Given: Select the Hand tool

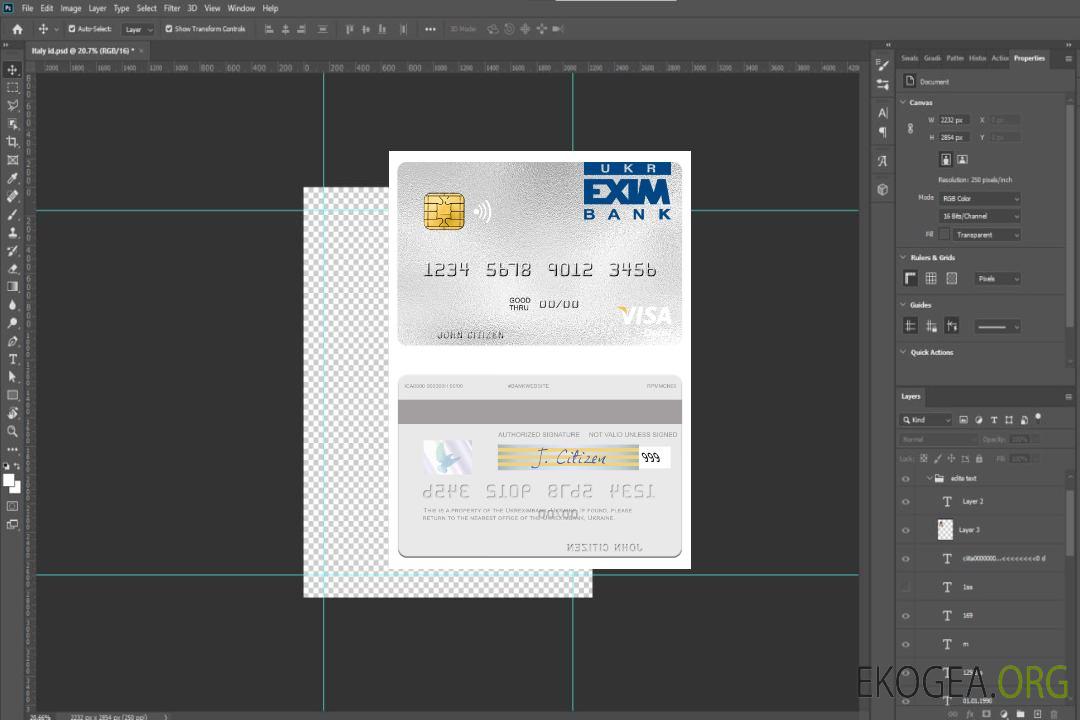Looking at the screenshot, I should point(12,413).
